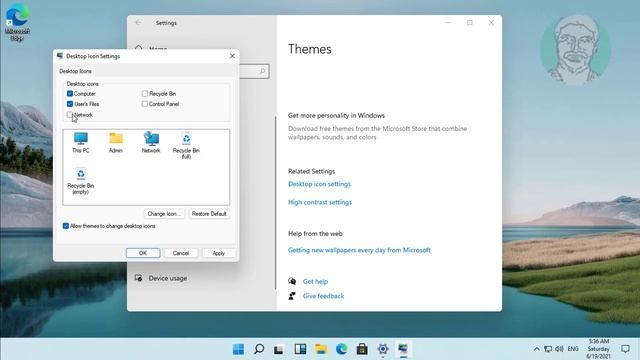Click the Change Icon... button
This screenshot has width=640, height=360.
[x=164, y=214]
